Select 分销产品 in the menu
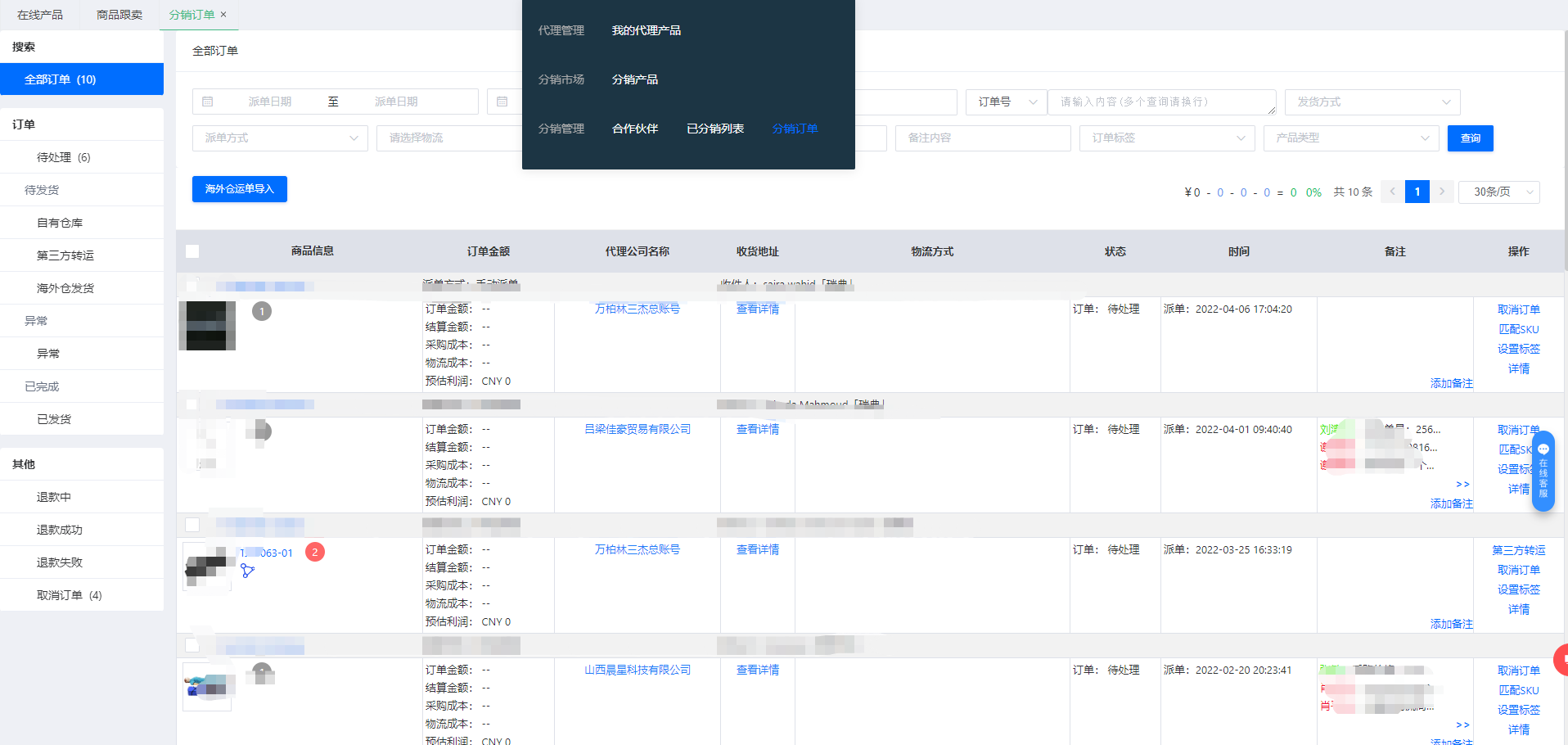Image resolution: width=1568 pixels, height=745 pixels. (x=635, y=79)
